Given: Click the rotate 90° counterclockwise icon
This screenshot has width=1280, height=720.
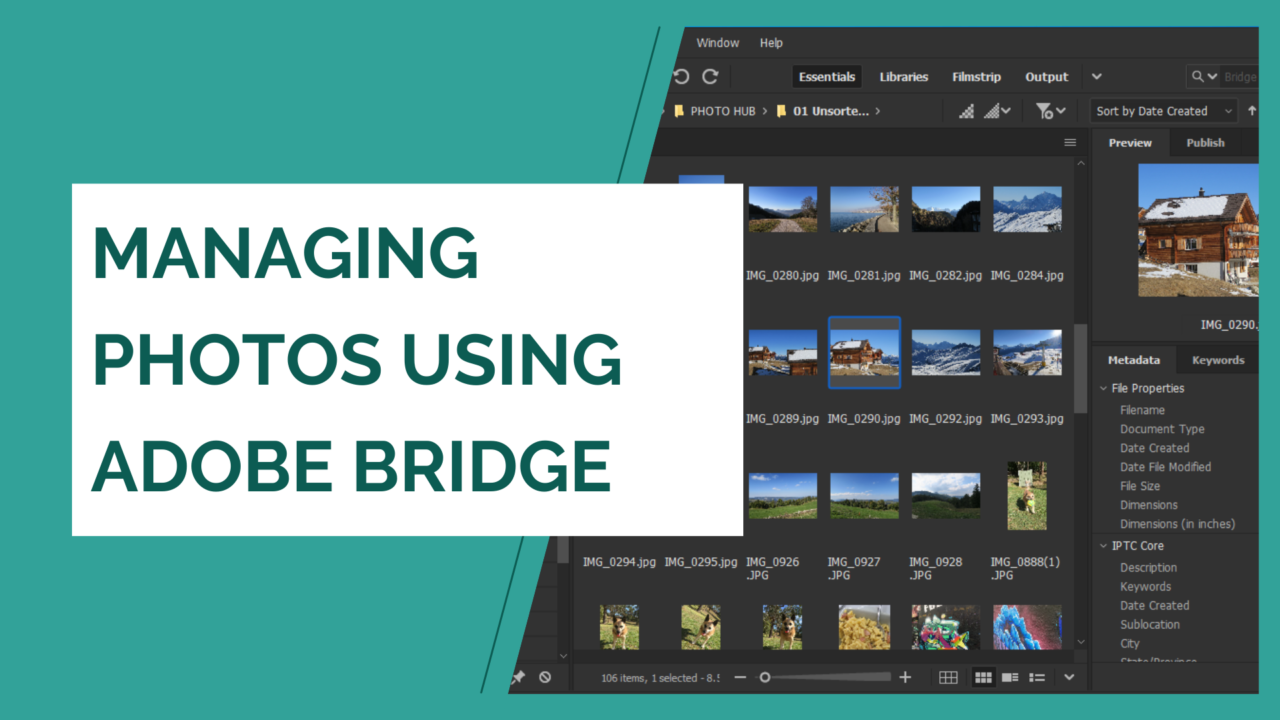Looking at the screenshot, I should [x=682, y=77].
